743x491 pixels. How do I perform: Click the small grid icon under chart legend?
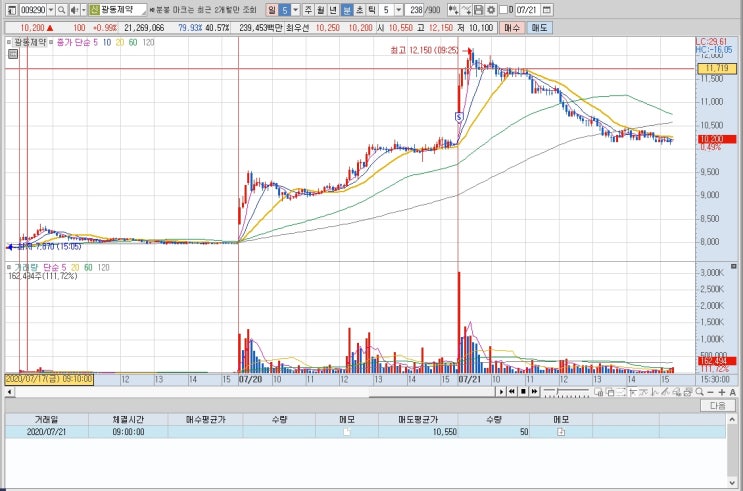coord(13,54)
